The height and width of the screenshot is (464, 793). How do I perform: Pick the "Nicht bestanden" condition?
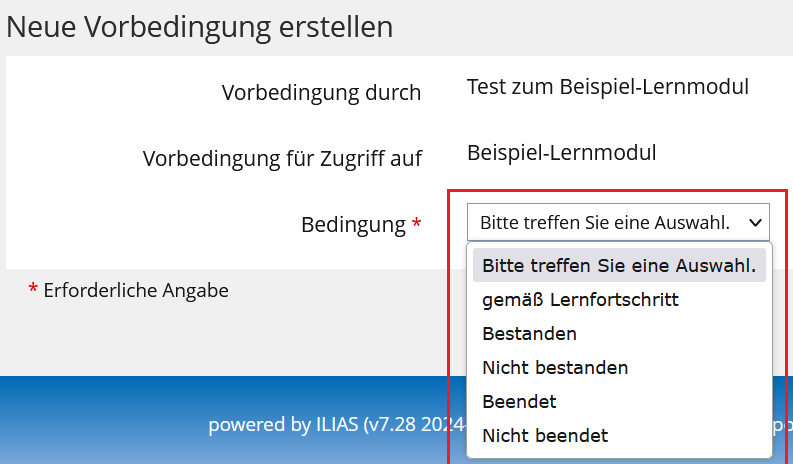click(x=555, y=367)
